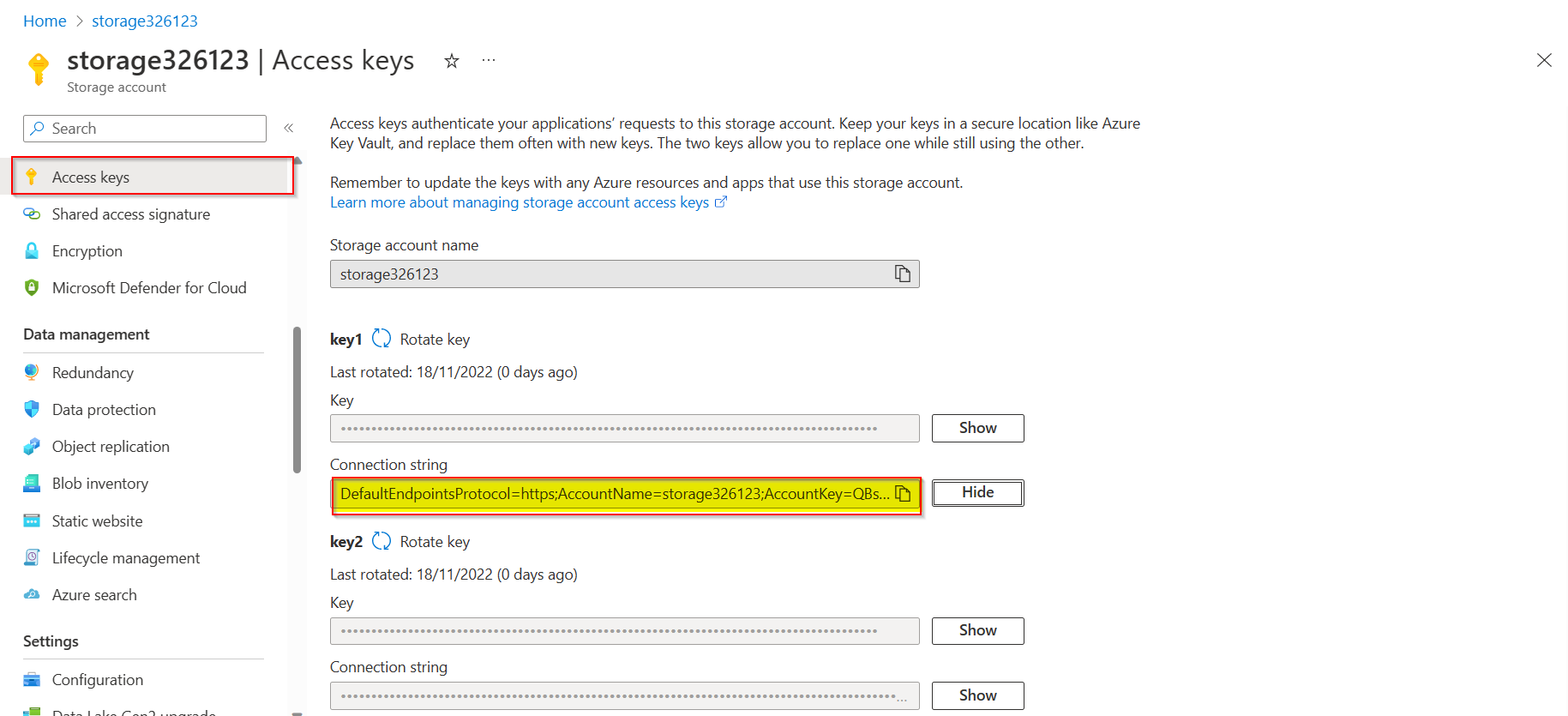Click the Encryption lock icon

click(32, 250)
